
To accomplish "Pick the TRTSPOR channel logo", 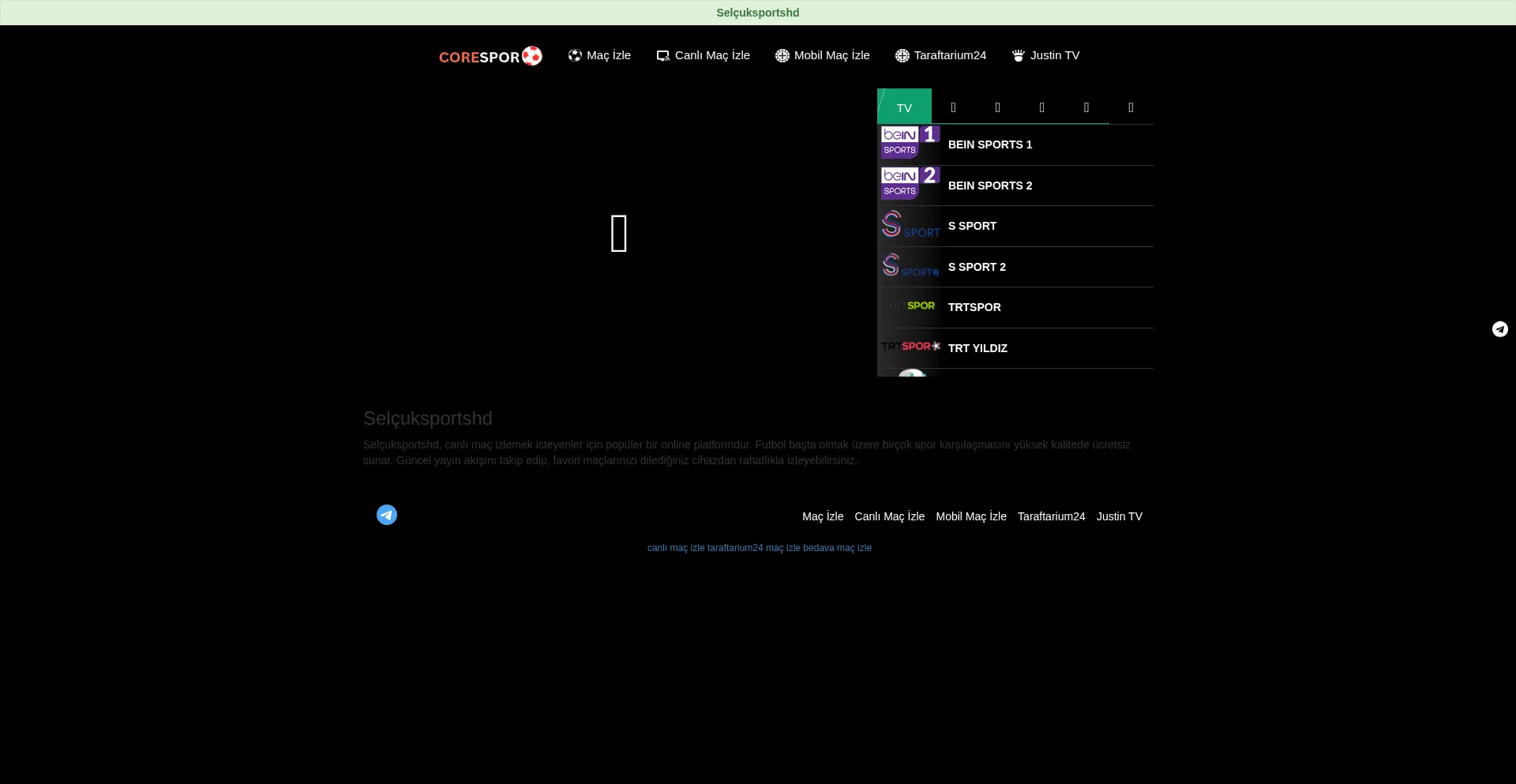I will [910, 306].
